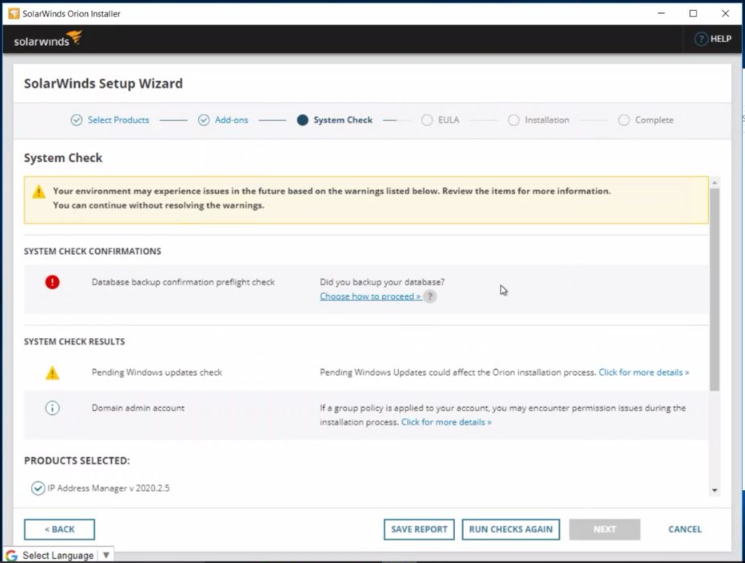Image resolution: width=745 pixels, height=563 pixels.
Task: Select the Complete step label
Action: [654, 120]
